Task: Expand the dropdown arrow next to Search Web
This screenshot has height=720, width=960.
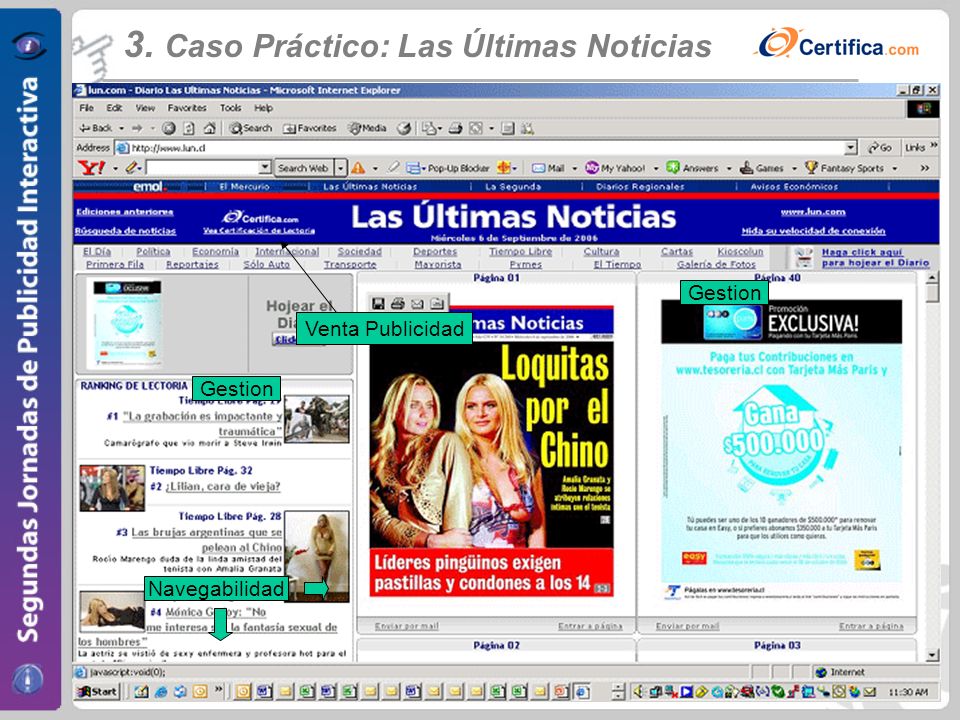Action: [x=340, y=168]
